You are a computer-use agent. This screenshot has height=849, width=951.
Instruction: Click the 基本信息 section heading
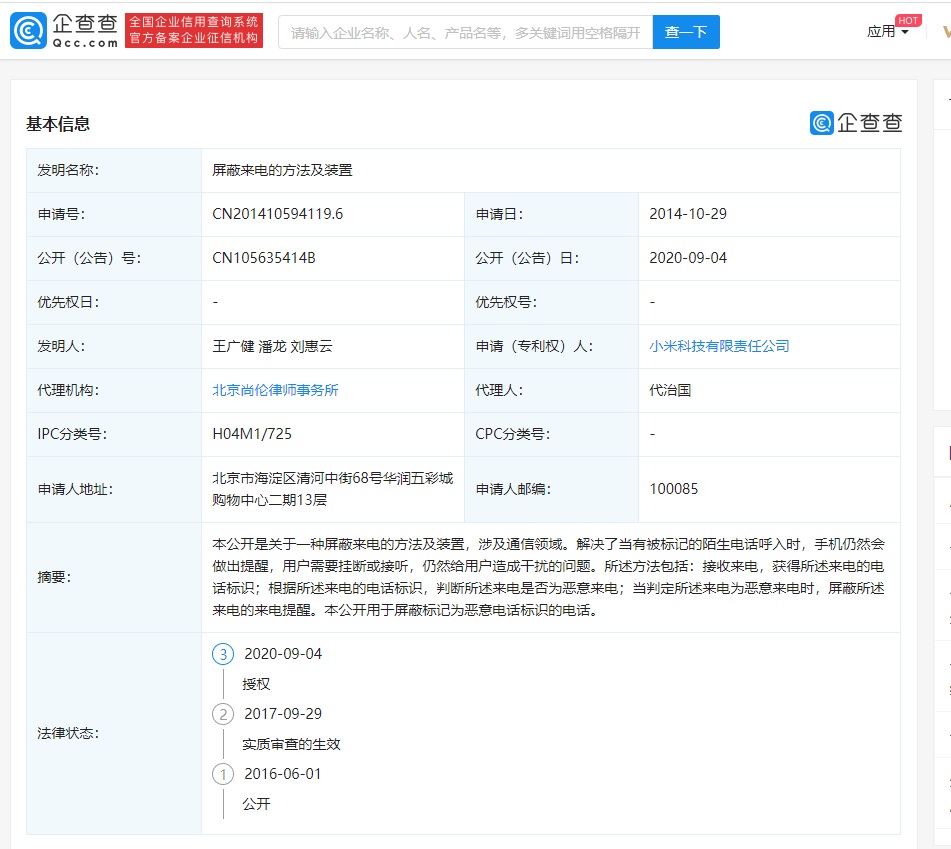point(58,124)
